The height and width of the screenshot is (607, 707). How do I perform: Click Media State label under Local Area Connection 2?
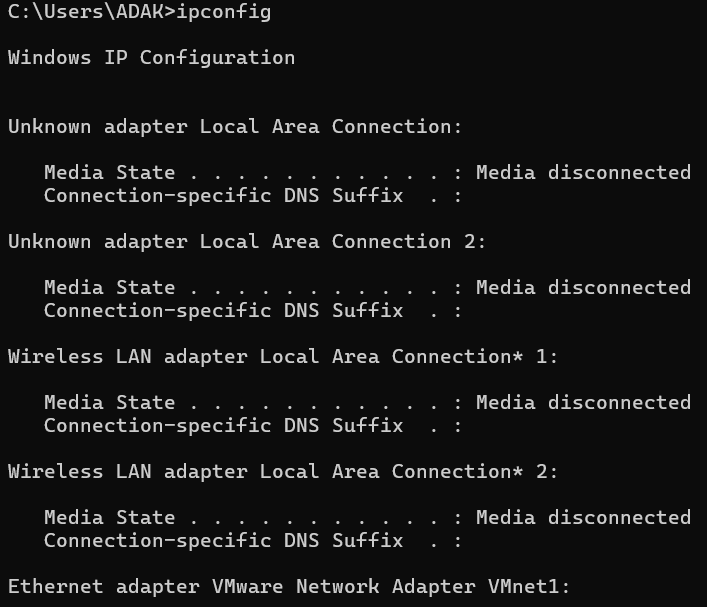(x=110, y=288)
